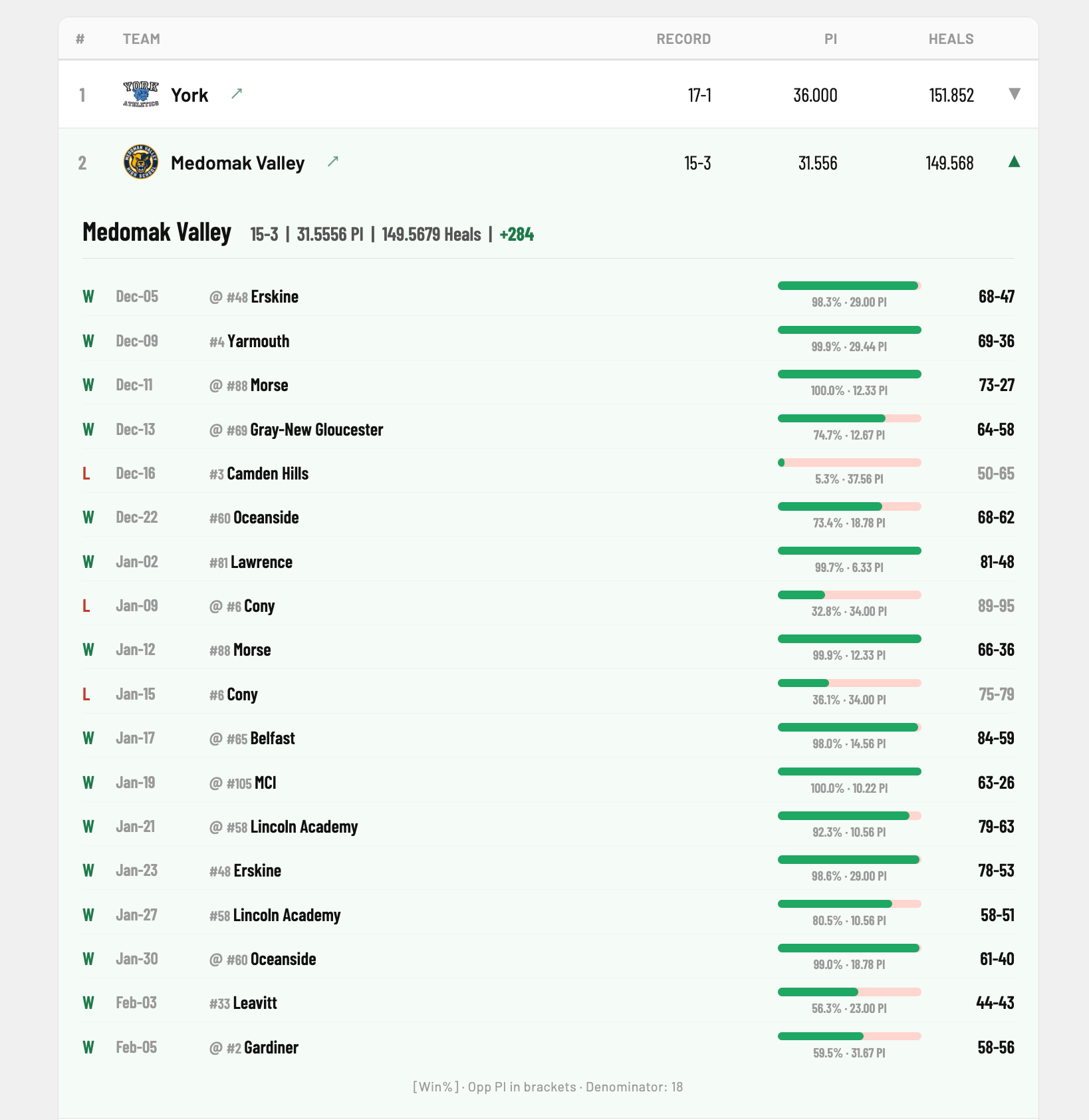Select the Dec-05 opponent Erskine
1089x1120 pixels.
[x=275, y=297]
